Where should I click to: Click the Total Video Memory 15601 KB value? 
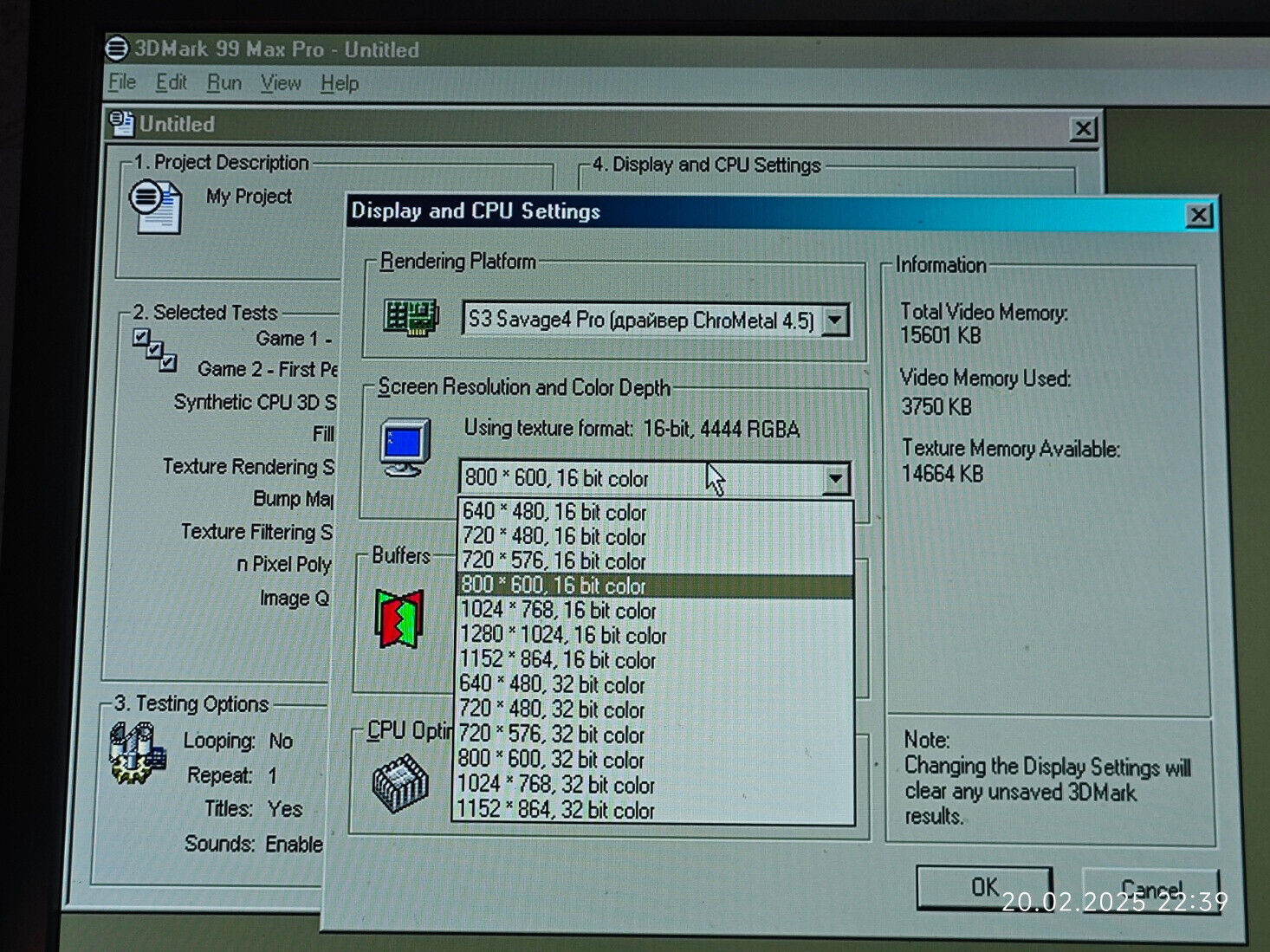click(941, 335)
